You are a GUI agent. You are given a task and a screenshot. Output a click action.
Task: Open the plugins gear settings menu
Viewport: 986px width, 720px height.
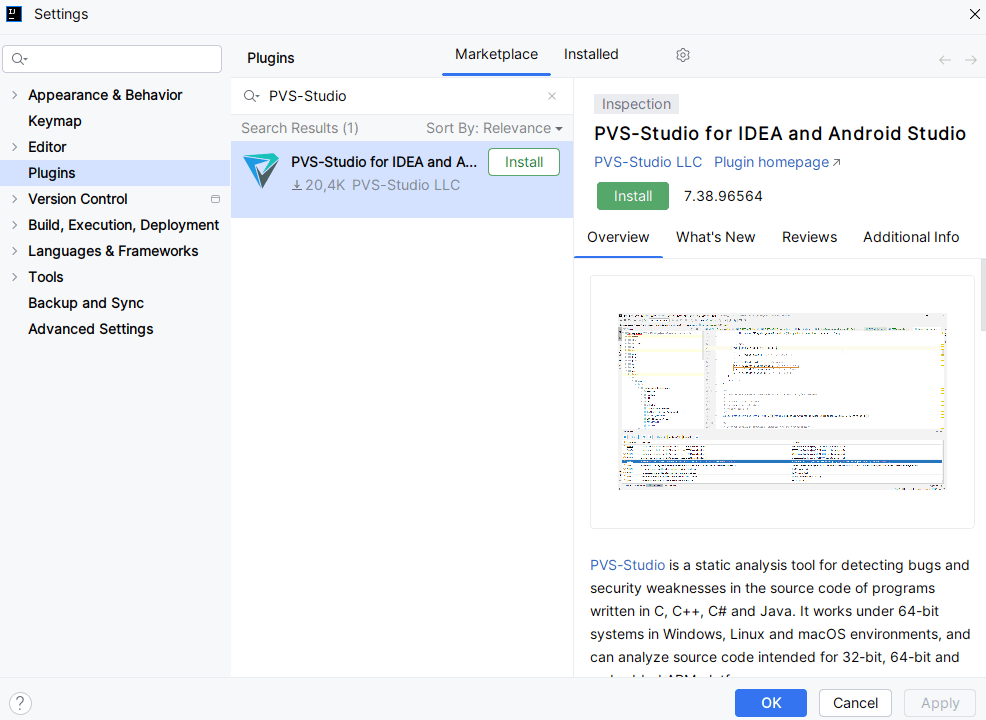tap(683, 55)
